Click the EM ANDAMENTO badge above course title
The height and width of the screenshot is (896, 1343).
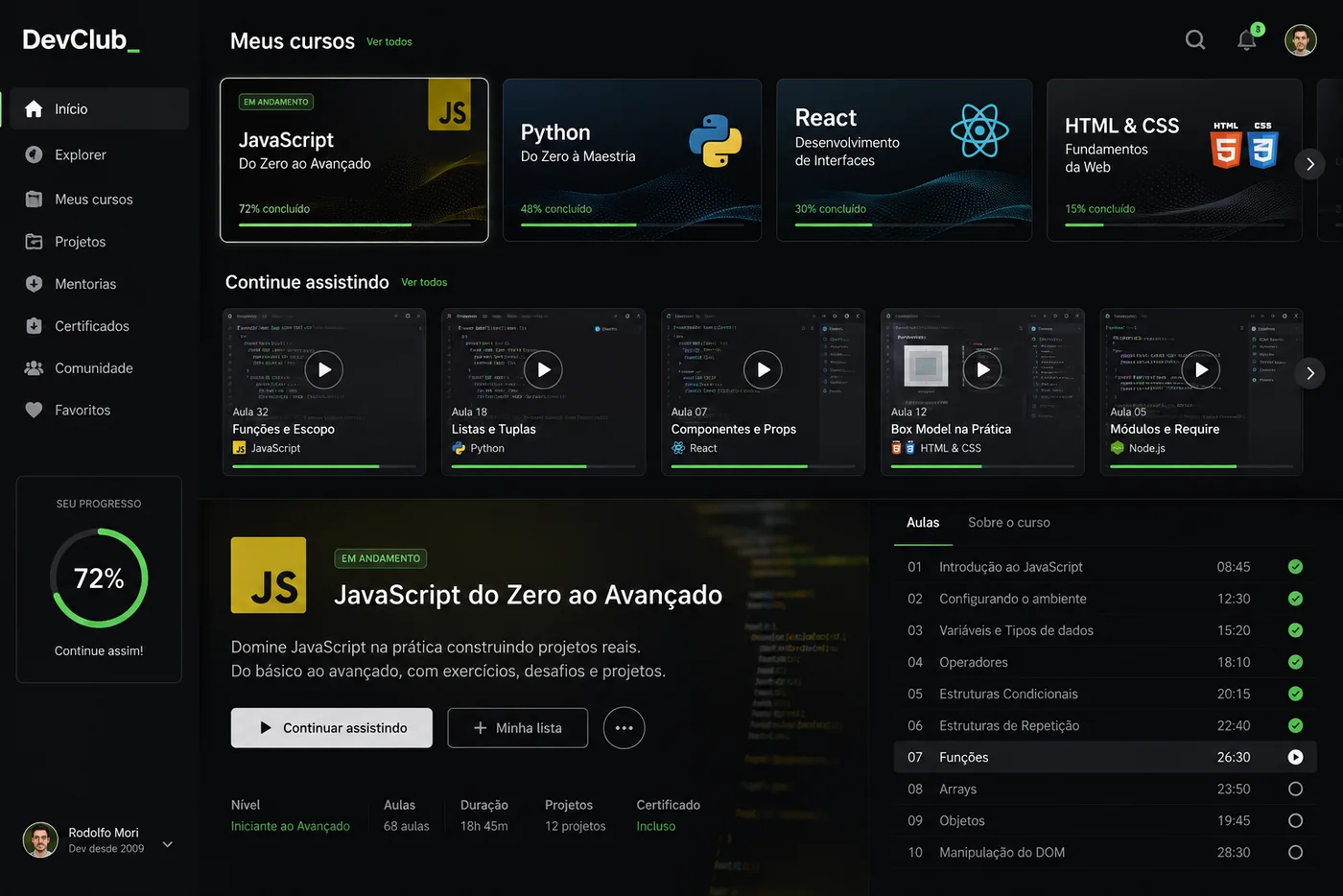[381, 558]
